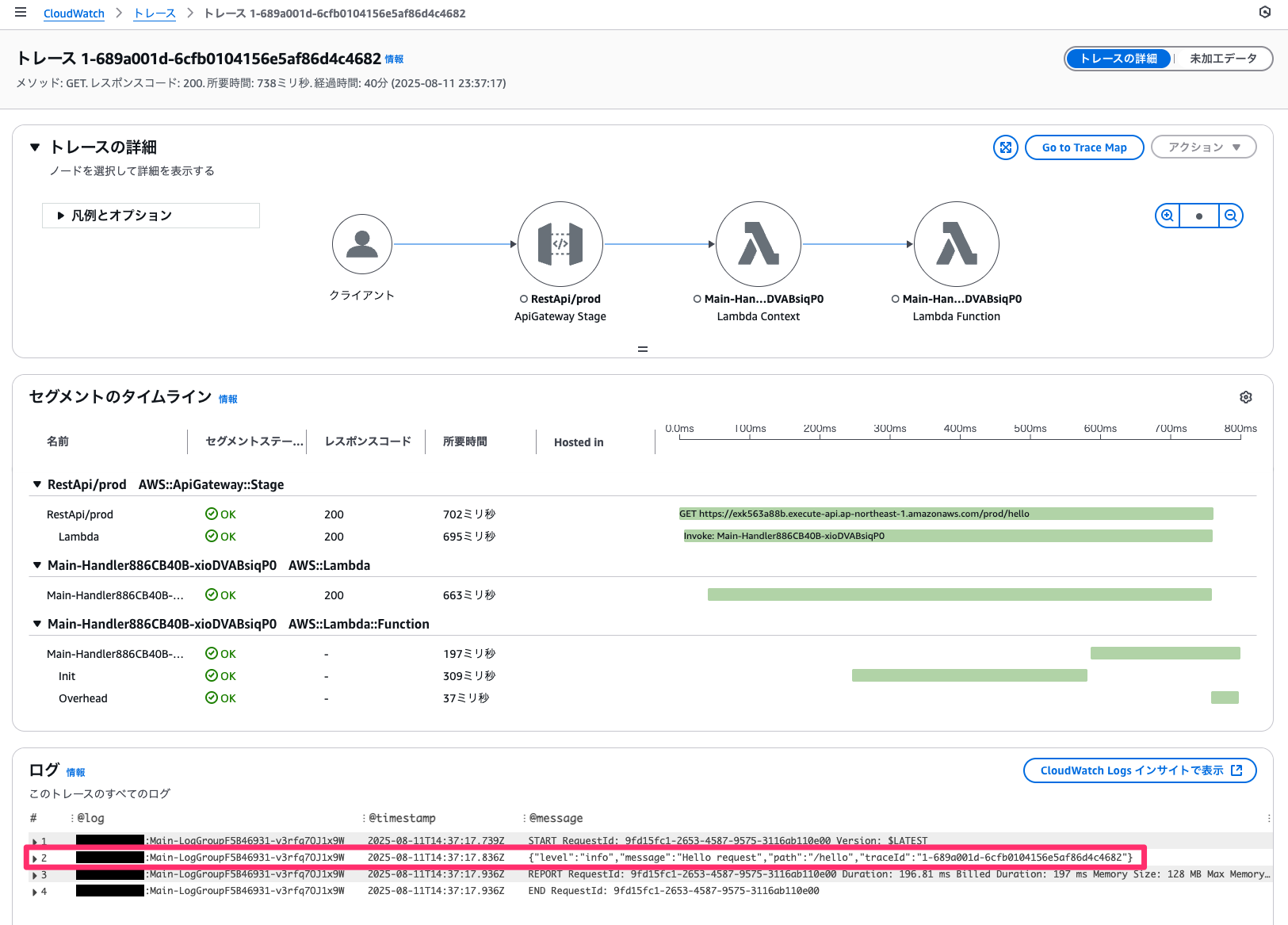Select the GET hello request timeline bar
Image resolution: width=1288 pixels, height=925 pixels.
click(946, 514)
